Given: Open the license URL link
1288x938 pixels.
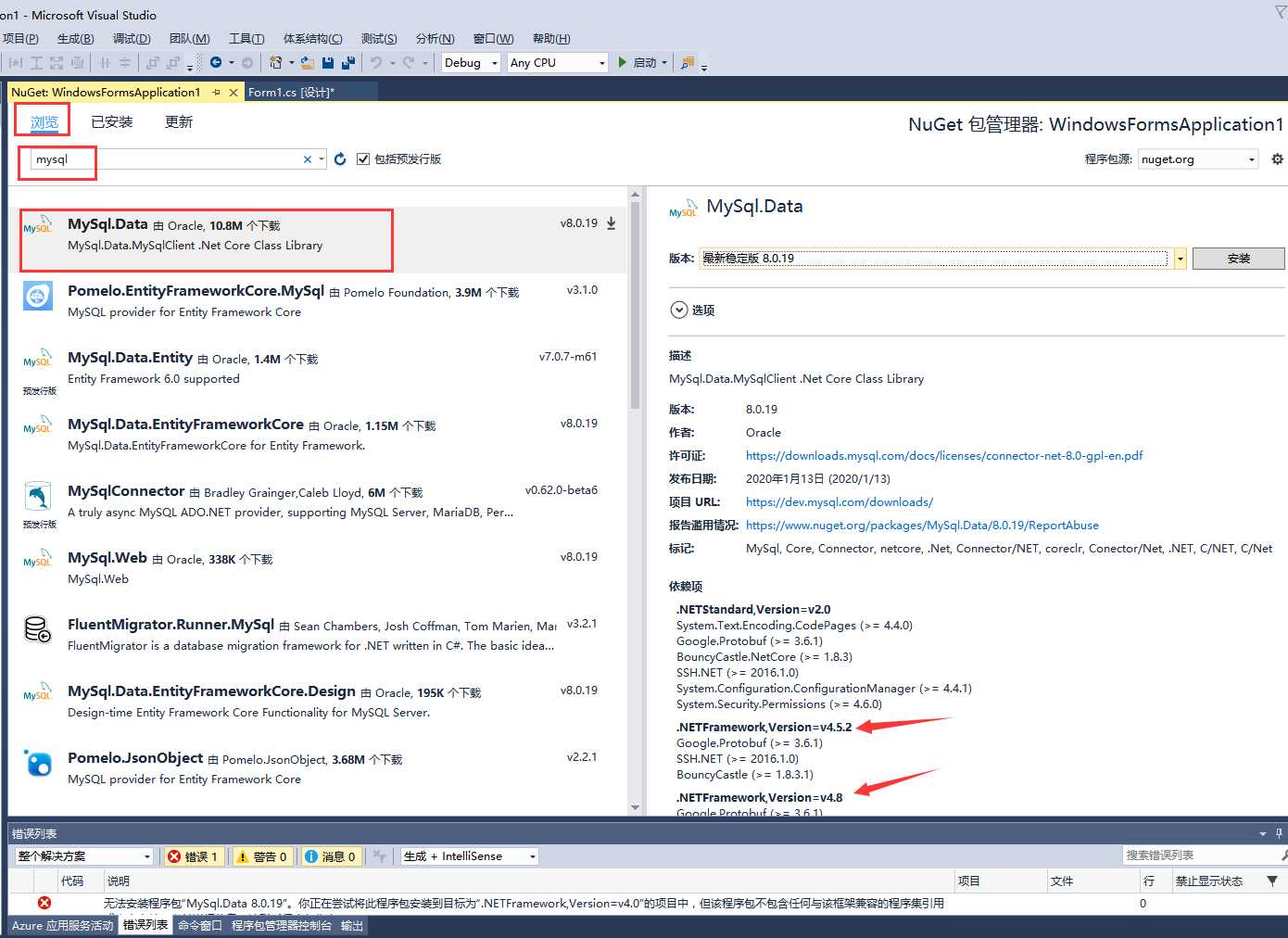Looking at the screenshot, I should tap(944, 456).
